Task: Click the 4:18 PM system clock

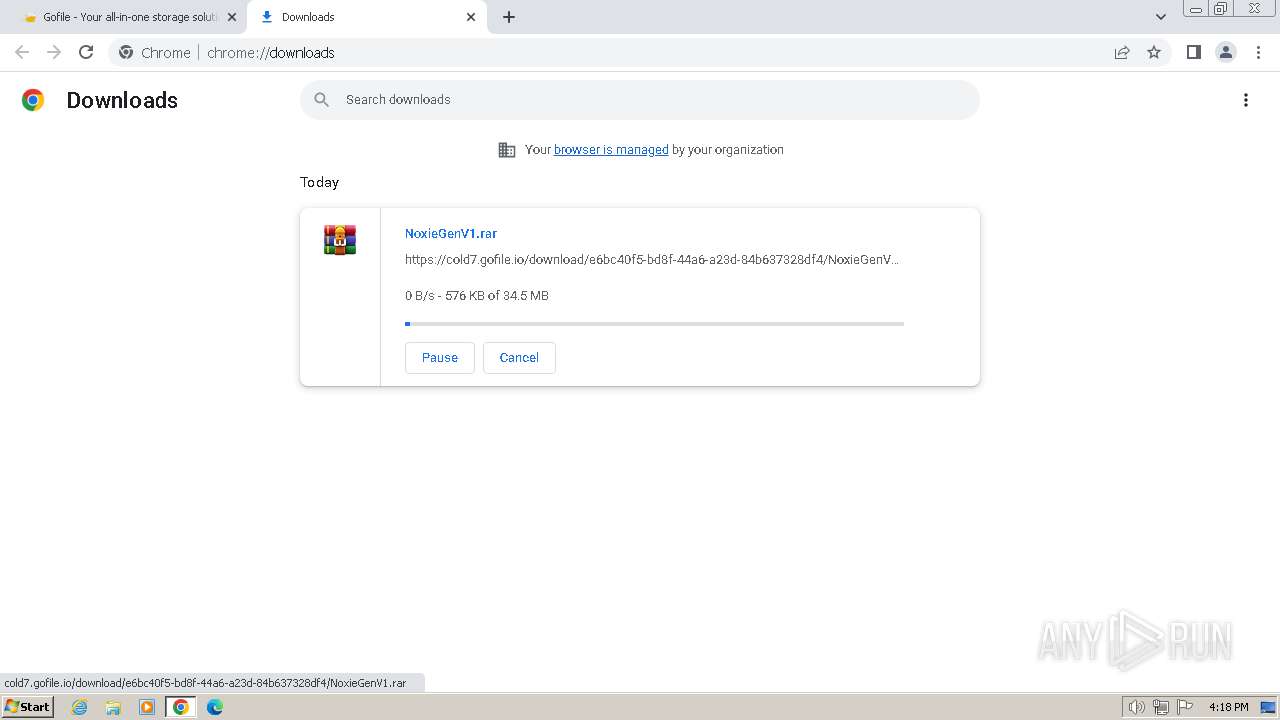Action: point(1228,707)
